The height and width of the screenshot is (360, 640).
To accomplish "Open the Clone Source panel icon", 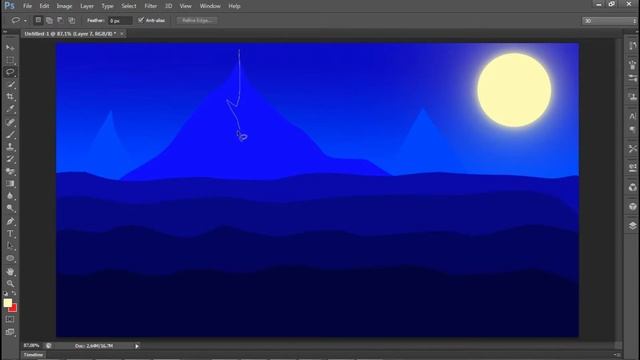I will (632, 97).
